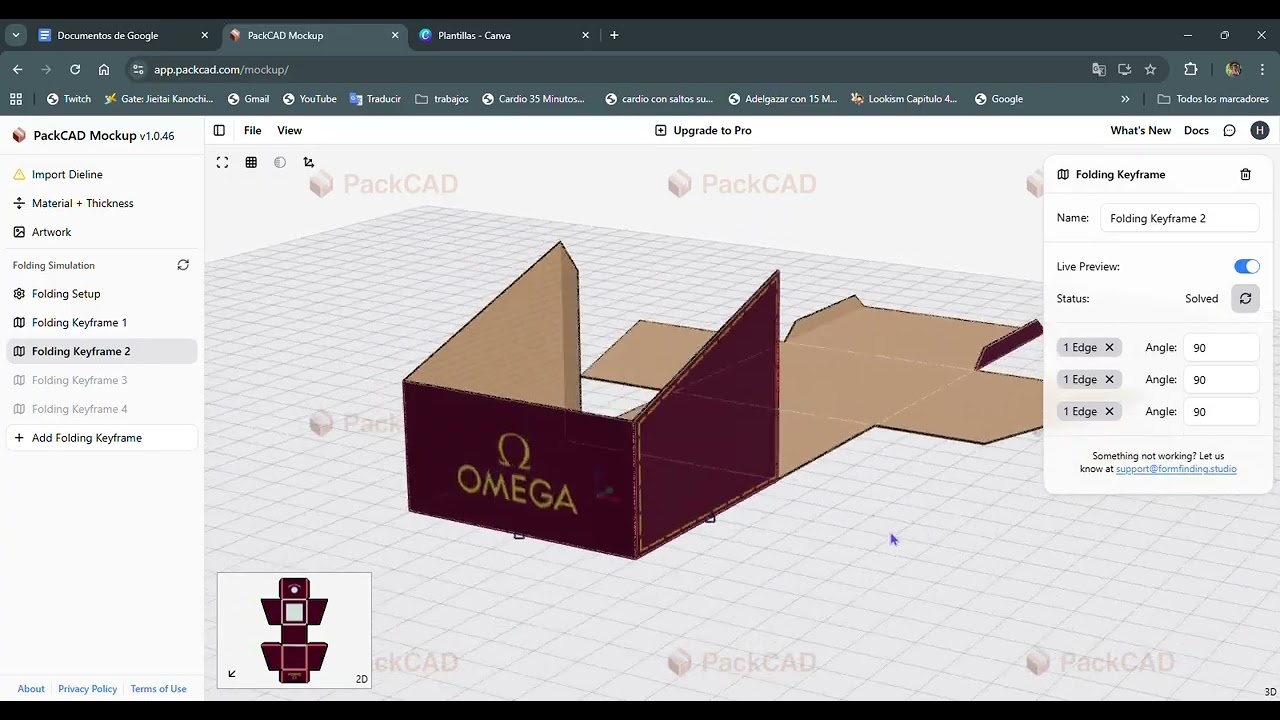
Task: Click Add Folding Keyframe
Action: (x=102, y=438)
